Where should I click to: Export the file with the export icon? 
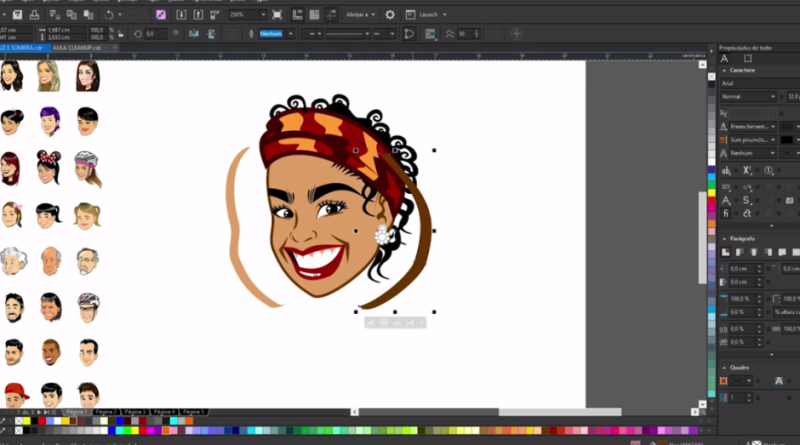198,15
